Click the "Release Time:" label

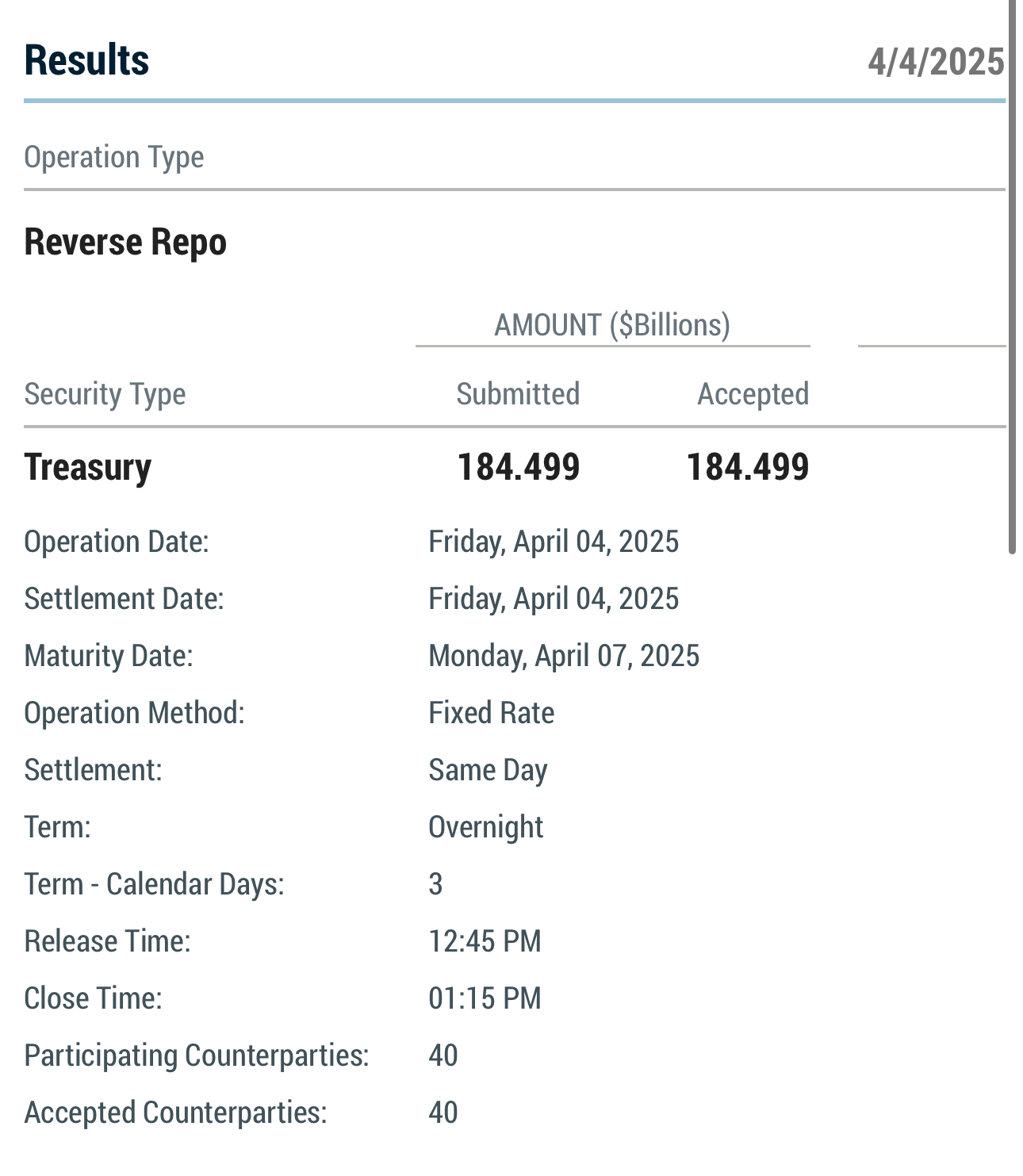point(108,941)
